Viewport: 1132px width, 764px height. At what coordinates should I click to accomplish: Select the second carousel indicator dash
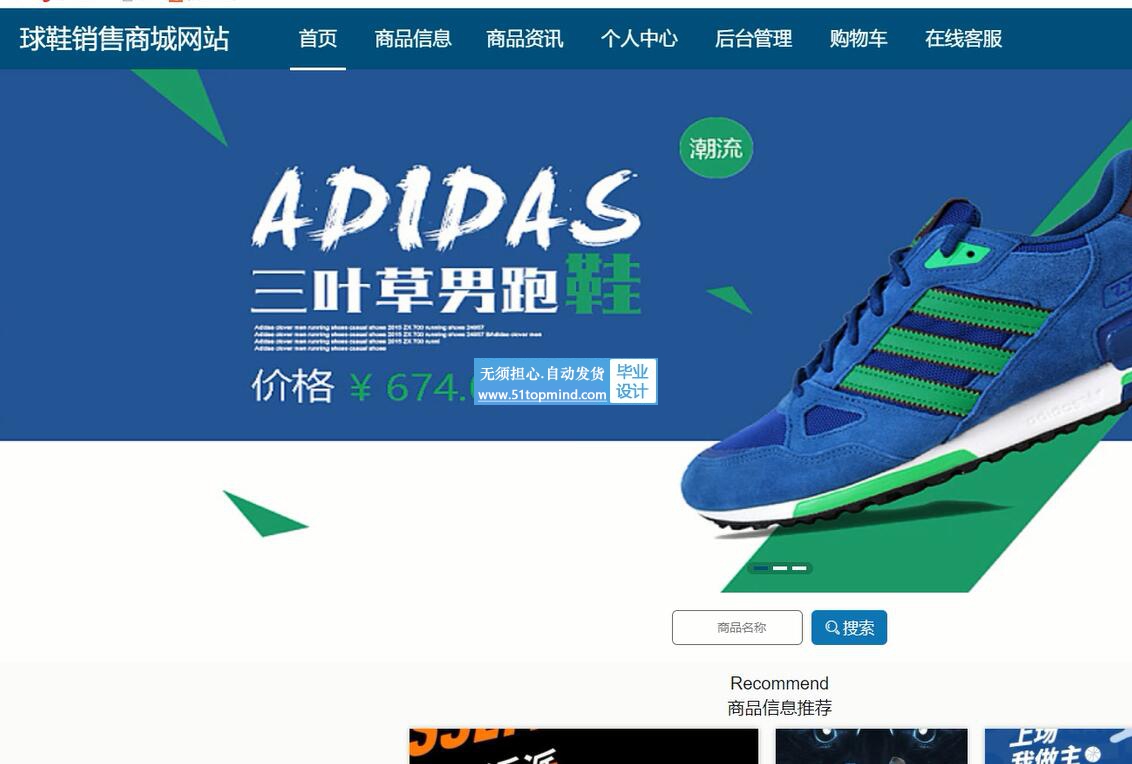click(780, 568)
